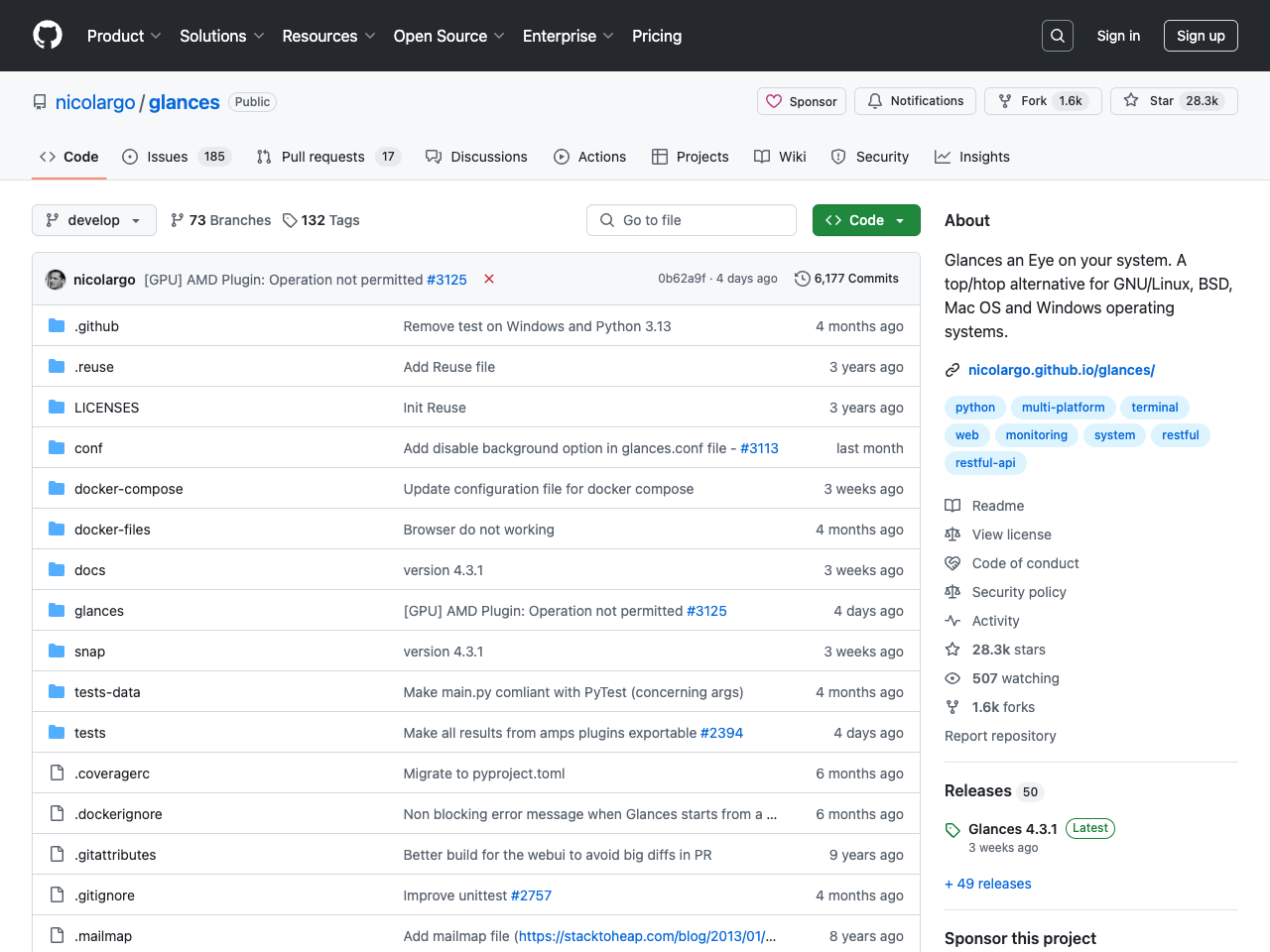The image size is (1270, 952).
Task: Select the restful-api topic tag
Action: point(985,463)
